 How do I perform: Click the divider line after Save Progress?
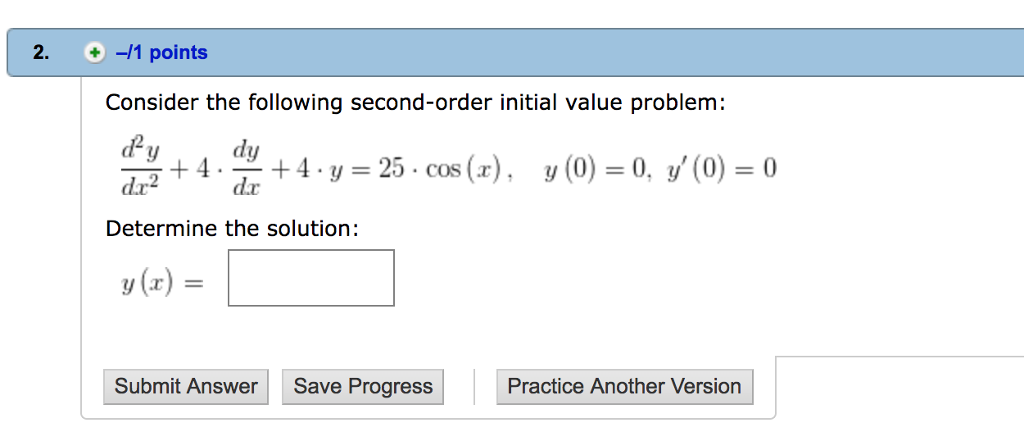474,387
